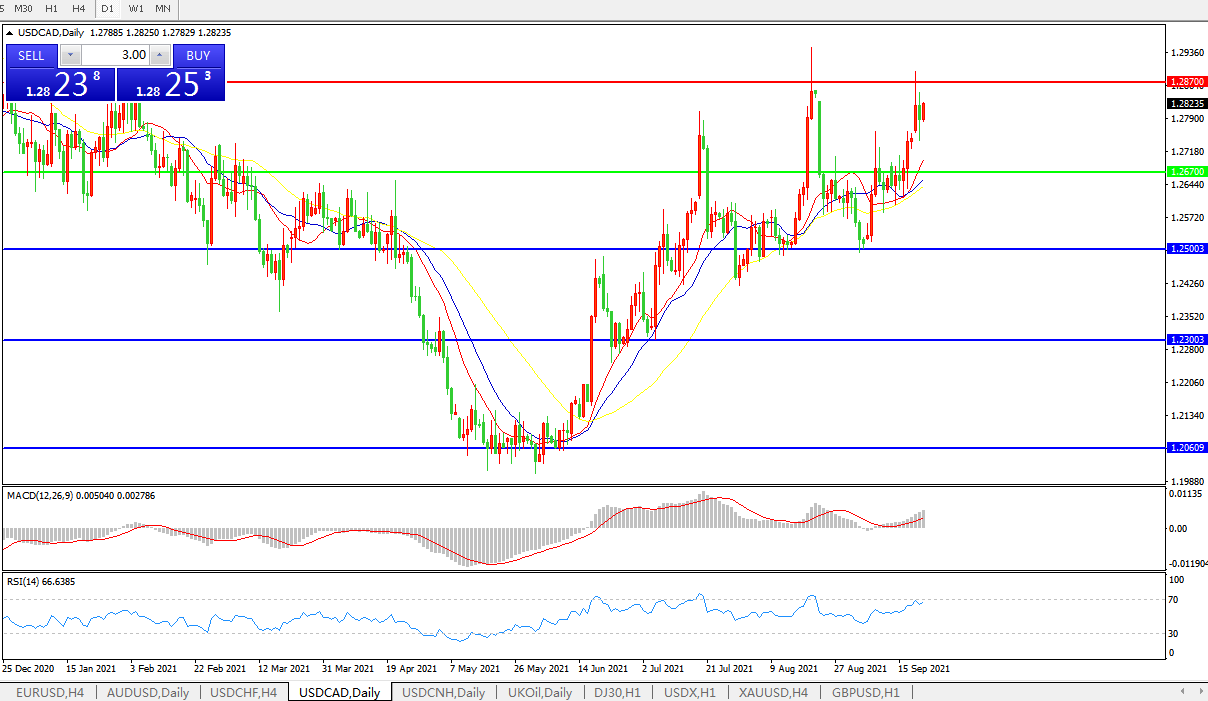Viewport: 1208px width, 701px height.
Task: Select the H1 timeframe
Action: (x=52, y=8)
